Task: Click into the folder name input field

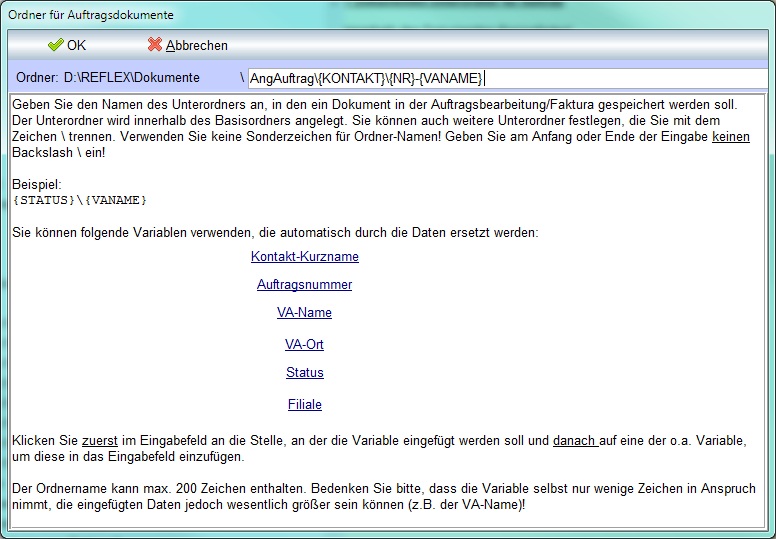Action: tap(507, 78)
